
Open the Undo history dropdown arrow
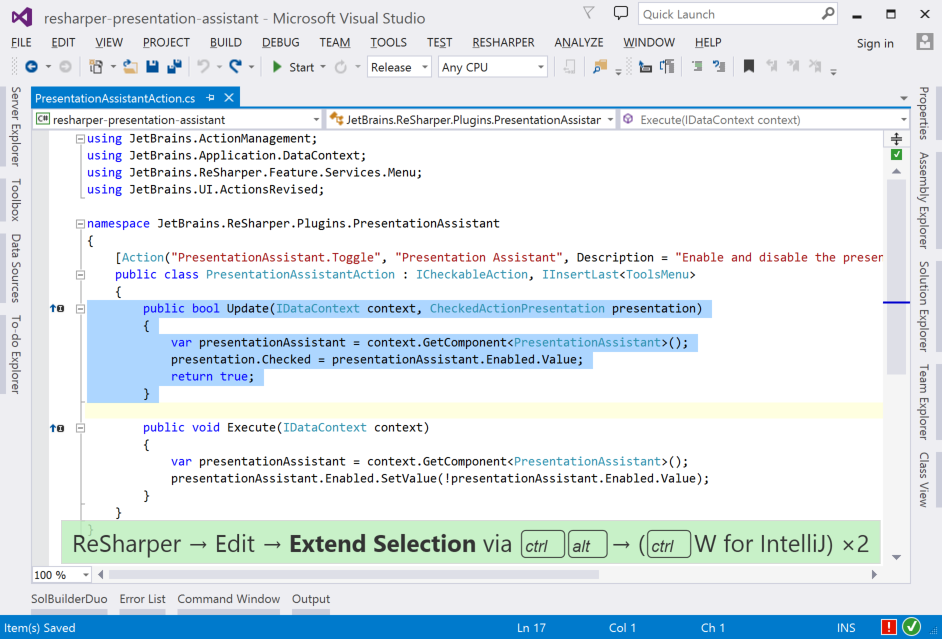coord(219,67)
